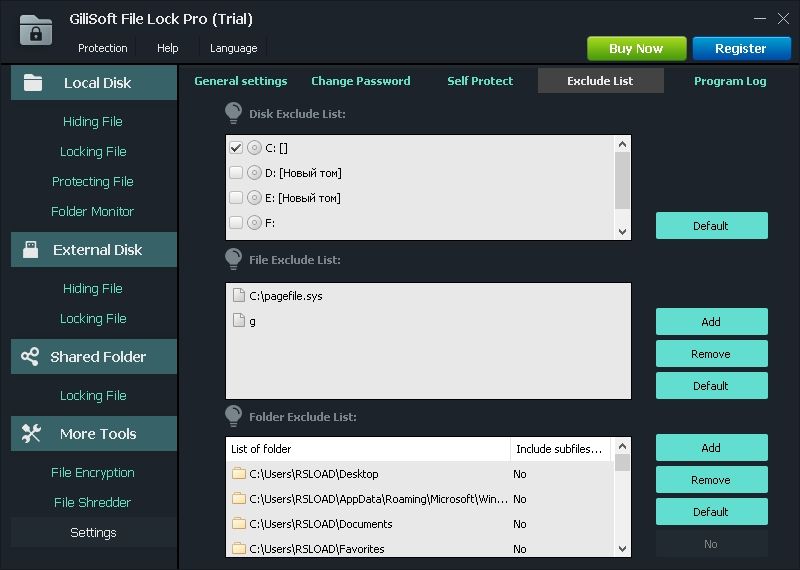The height and width of the screenshot is (570, 800).
Task: Open Locking File under Shared Folder
Action: tap(93, 395)
